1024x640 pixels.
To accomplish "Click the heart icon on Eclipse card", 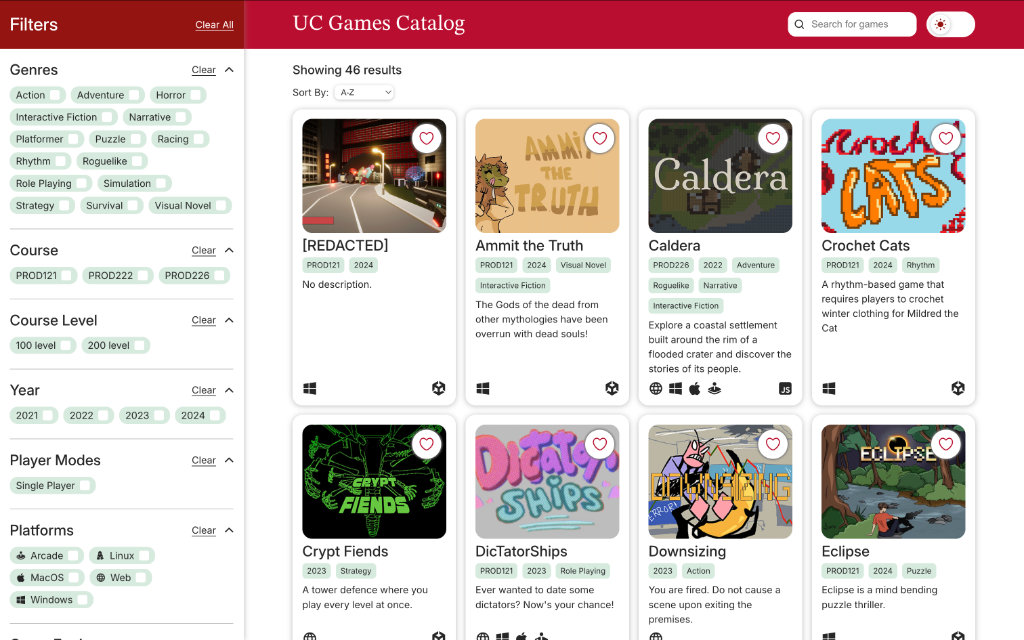I will (946, 444).
